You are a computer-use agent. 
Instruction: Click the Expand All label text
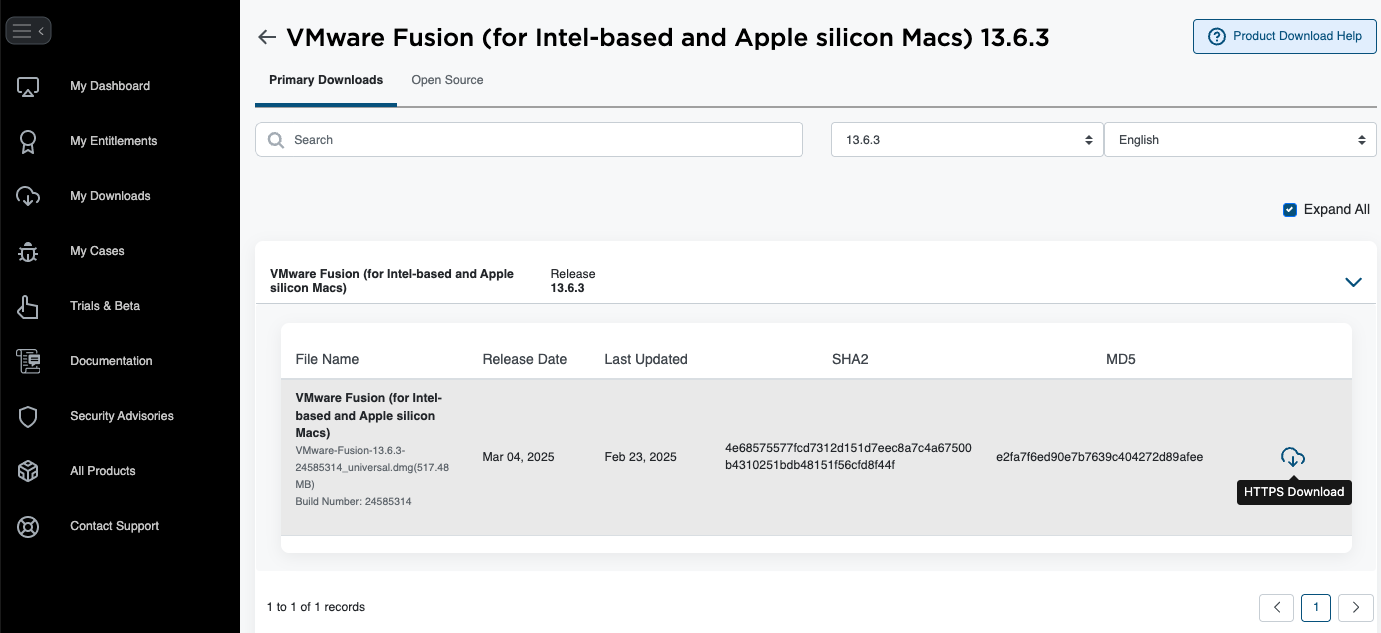(x=1336, y=210)
